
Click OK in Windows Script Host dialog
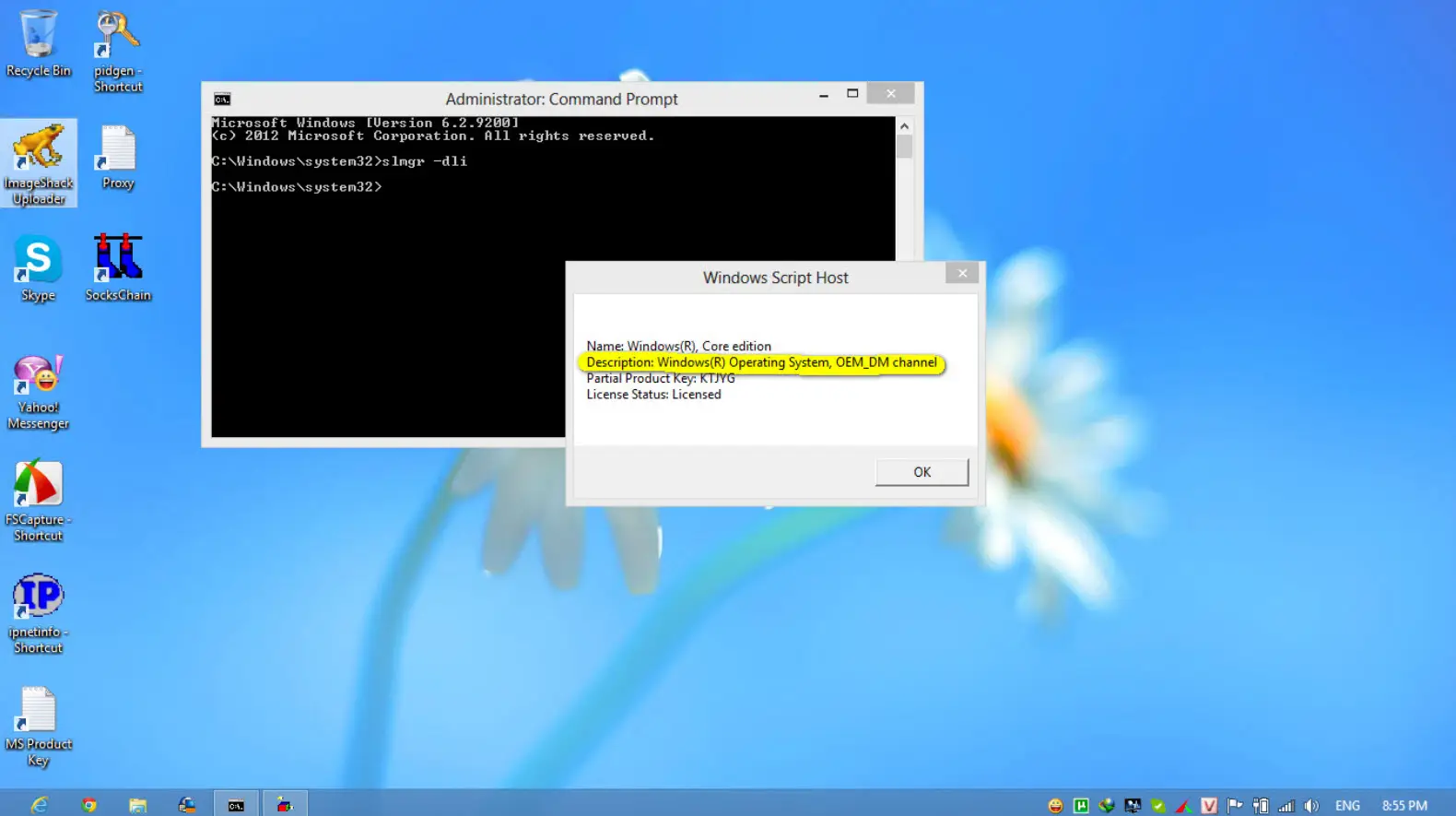(x=922, y=472)
